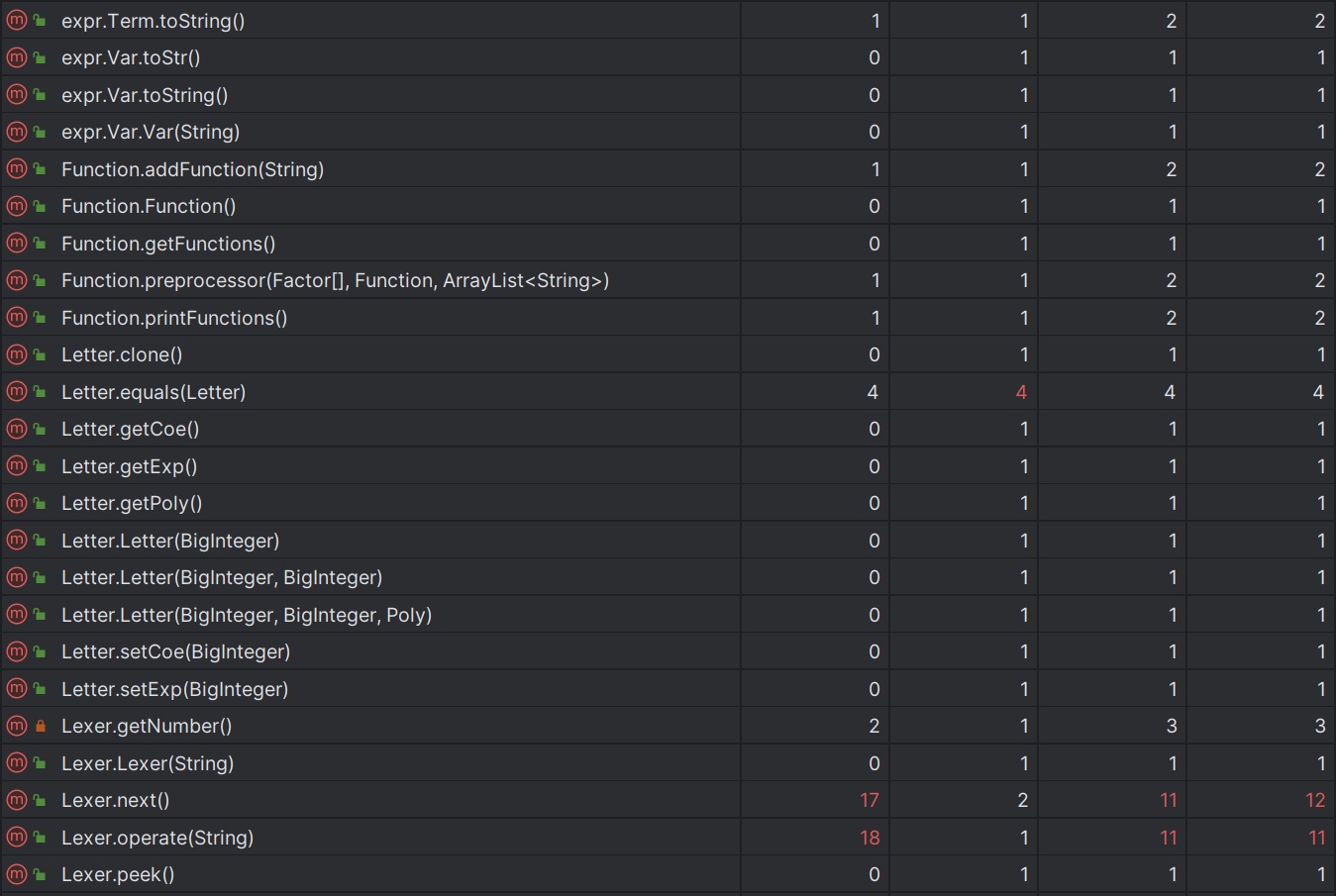The height and width of the screenshot is (896, 1336).
Task: Click the method icon beside expr.Term.toString()
Action: point(17,21)
